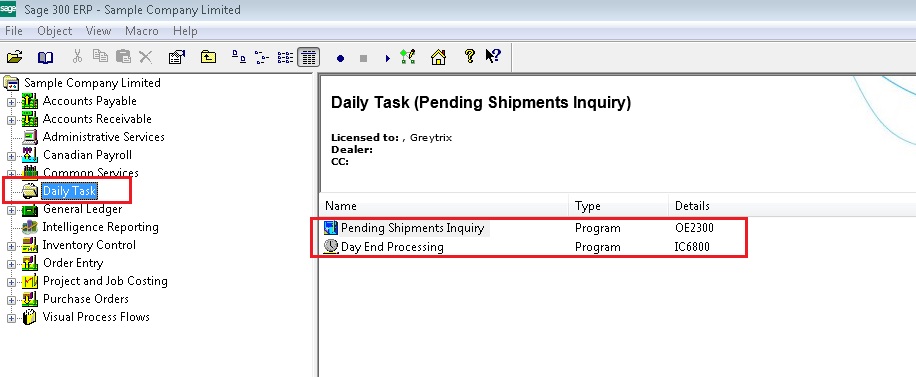This screenshot has height=377, width=916.
Task: Switch to Large Icons view button
Action: tap(239, 57)
